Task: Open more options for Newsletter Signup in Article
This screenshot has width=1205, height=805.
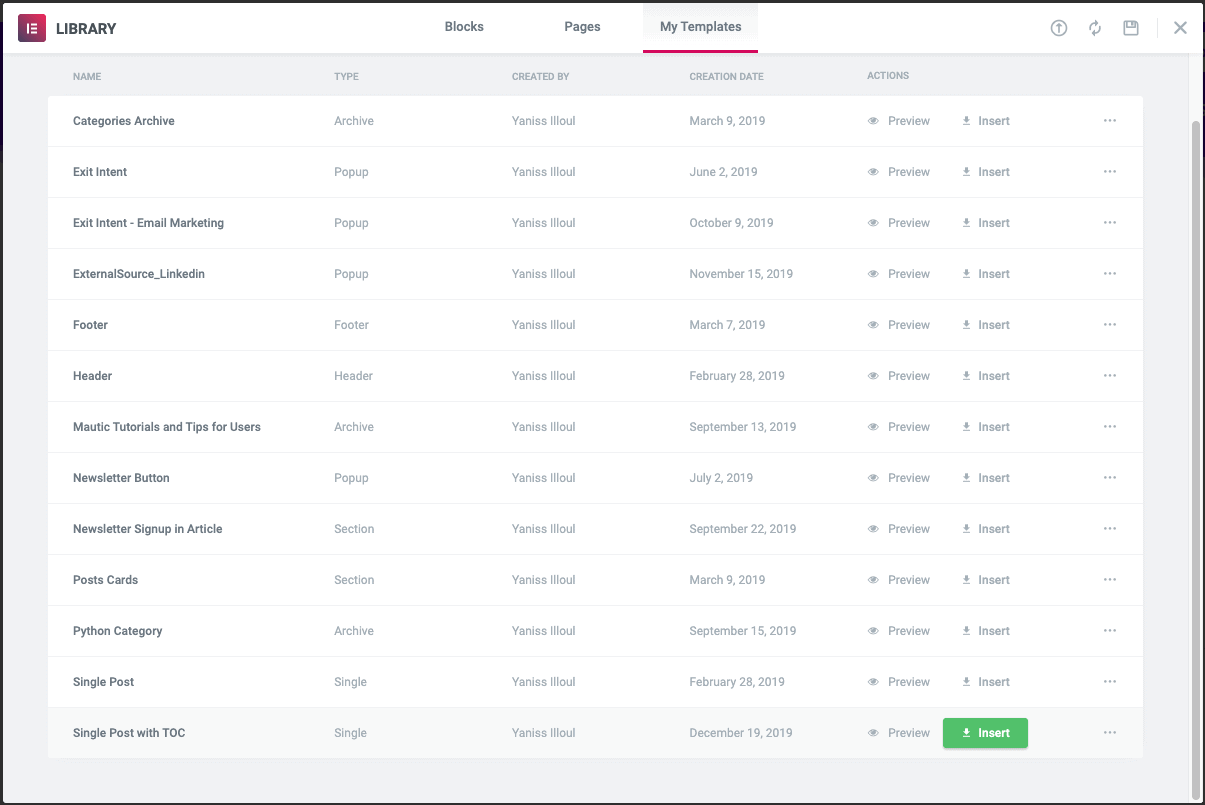Action: [1110, 529]
